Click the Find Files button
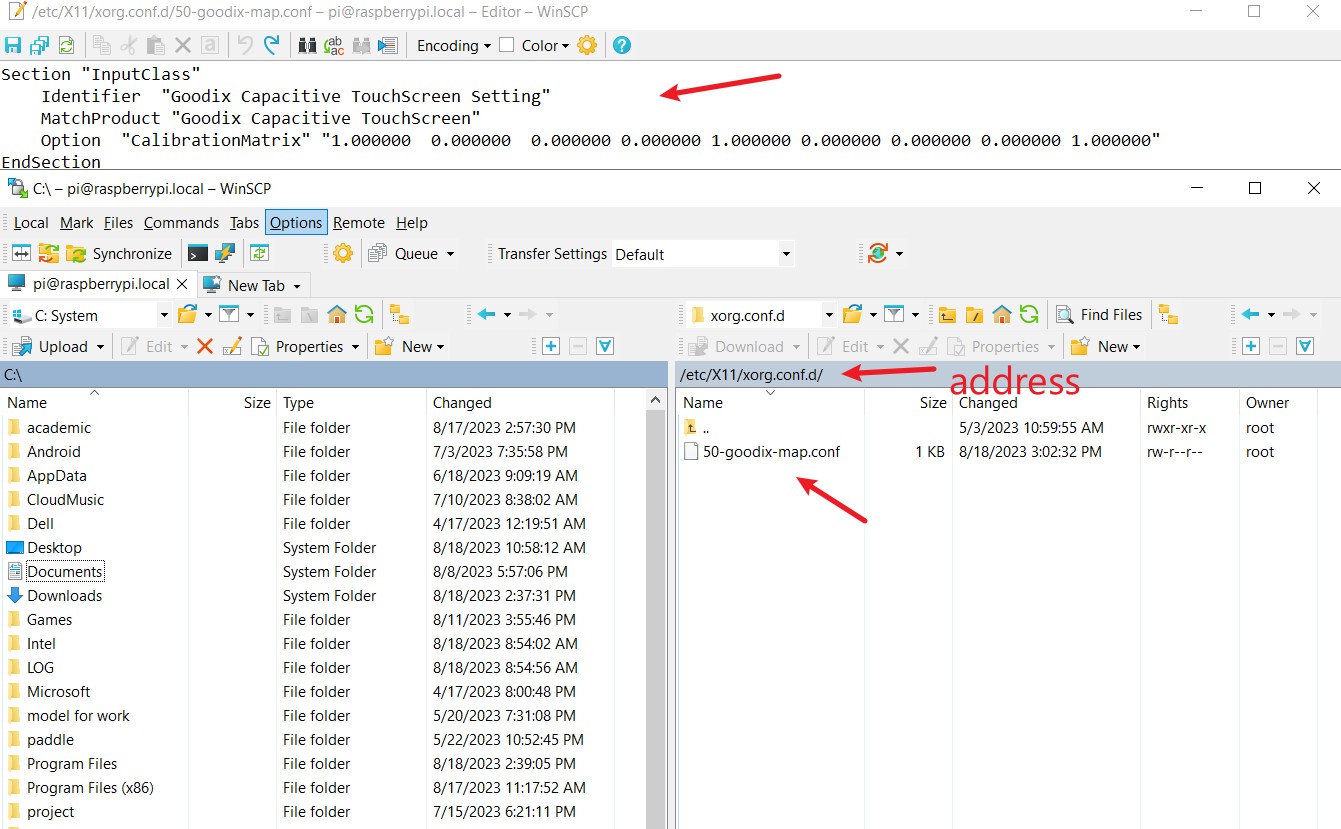Viewport: 1341px width, 829px height. coord(1099,315)
